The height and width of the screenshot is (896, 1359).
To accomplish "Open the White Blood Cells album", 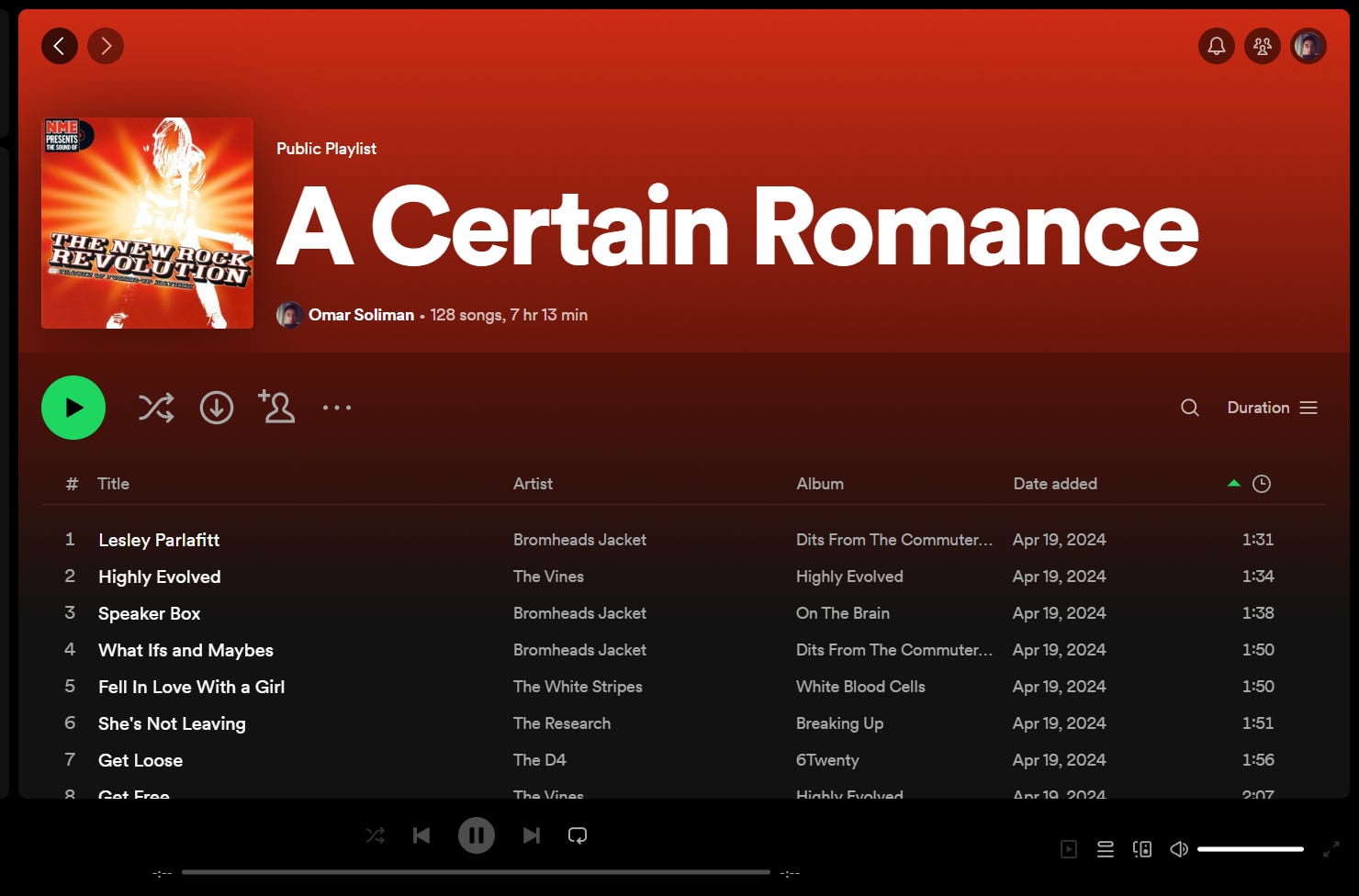I will point(860,687).
